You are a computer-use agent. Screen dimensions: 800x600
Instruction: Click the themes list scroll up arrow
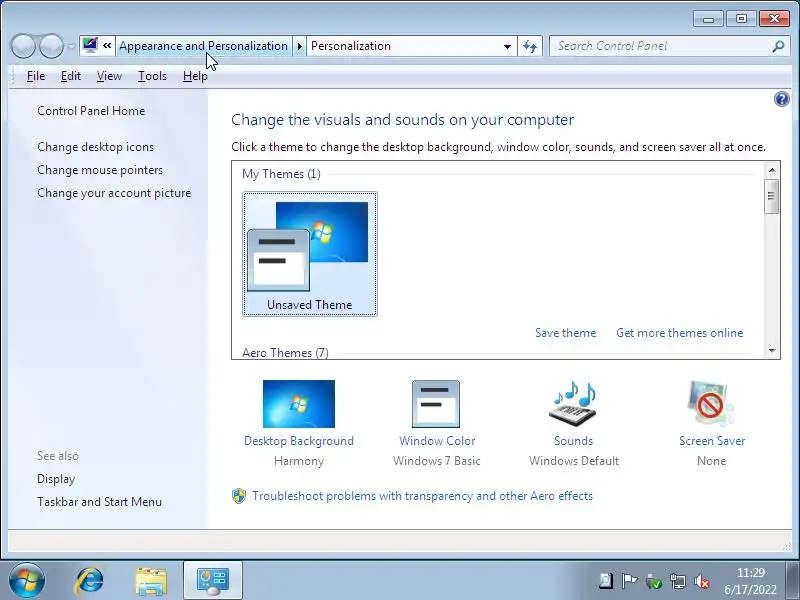pos(771,170)
